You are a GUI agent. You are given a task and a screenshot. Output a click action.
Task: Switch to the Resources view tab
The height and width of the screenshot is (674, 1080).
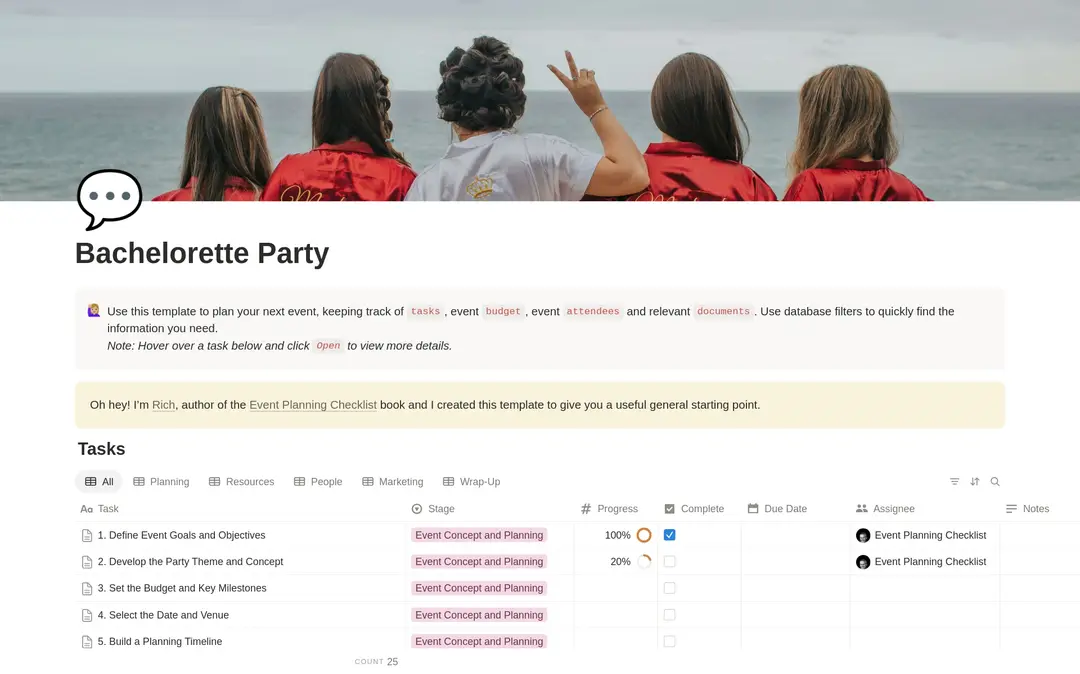pos(242,482)
